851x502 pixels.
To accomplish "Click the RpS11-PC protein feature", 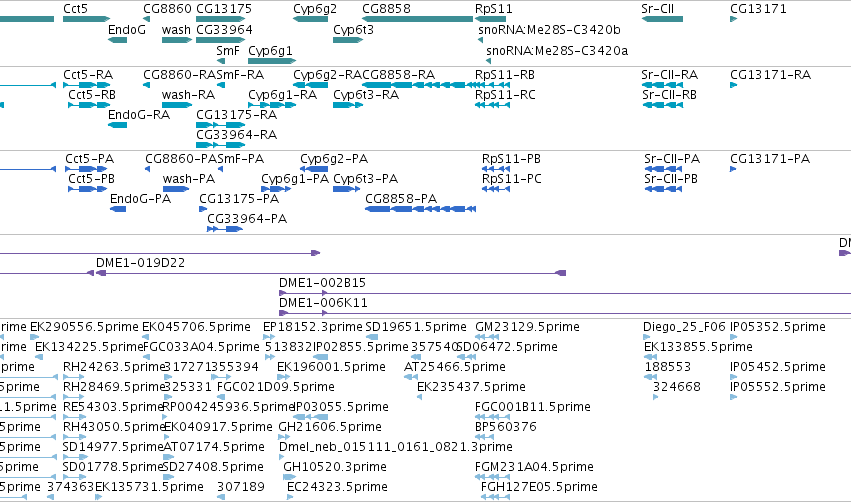I will pyautogui.click(x=496, y=189).
